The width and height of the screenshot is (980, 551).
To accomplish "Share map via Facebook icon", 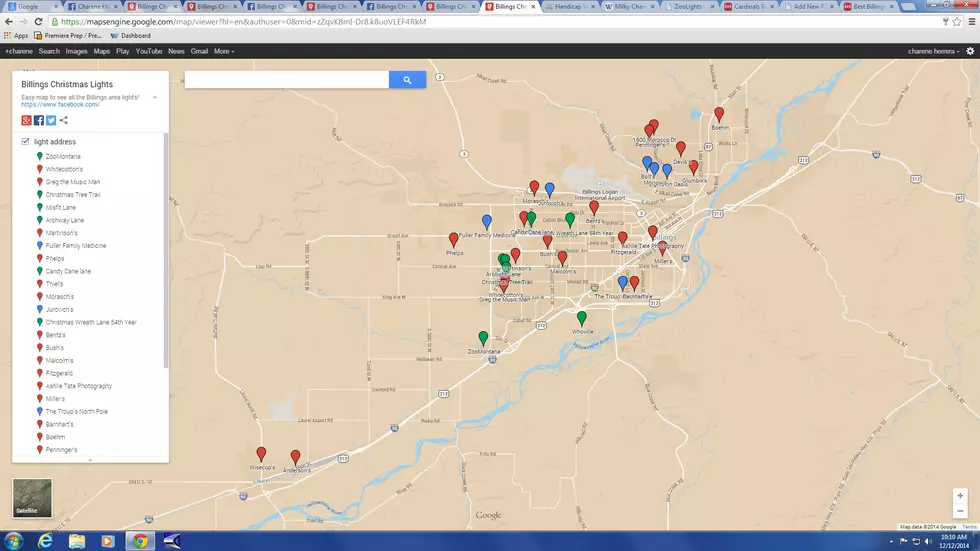I will pyautogui.click(x=39, y=120).
